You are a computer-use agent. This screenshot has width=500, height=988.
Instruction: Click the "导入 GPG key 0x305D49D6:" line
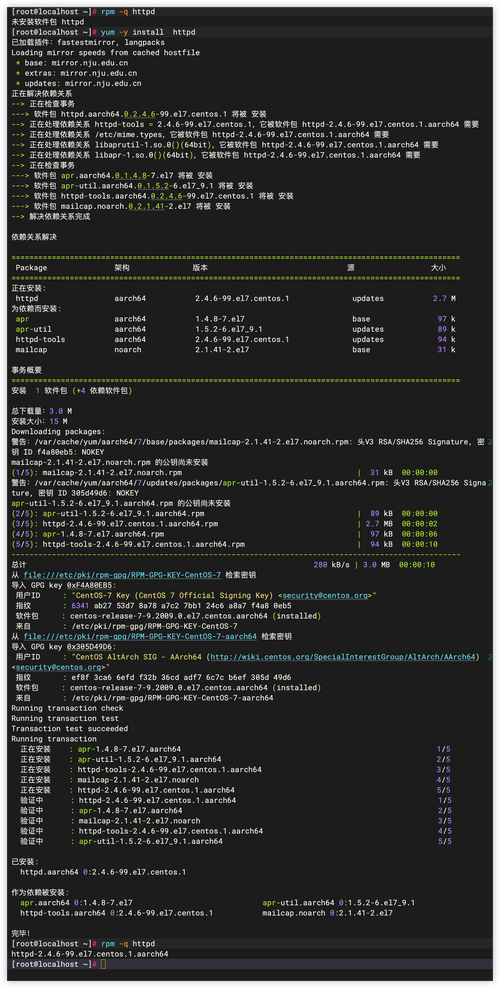(x=64, y=646)
